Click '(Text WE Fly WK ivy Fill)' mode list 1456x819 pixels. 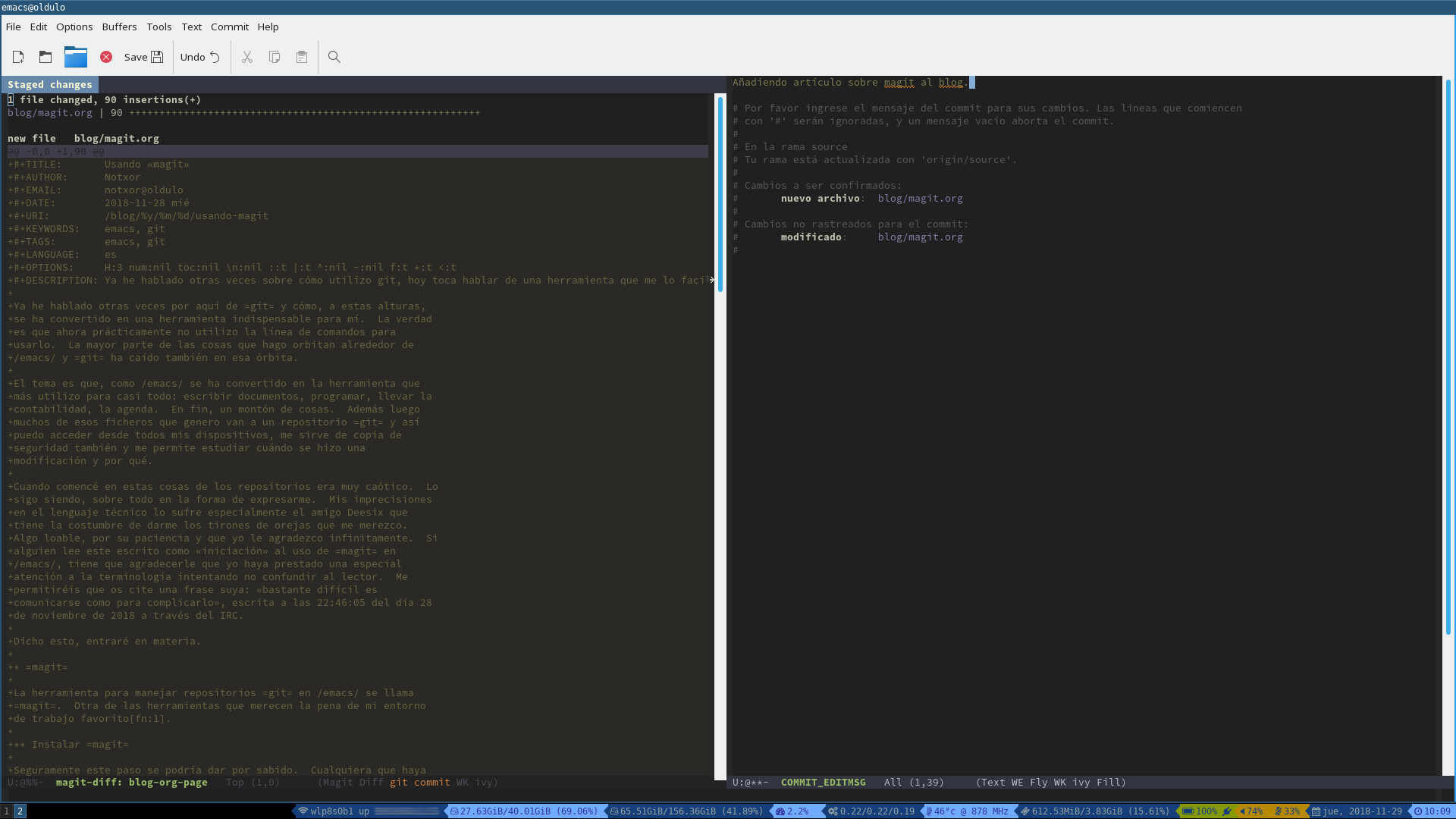coord(1051,783)
